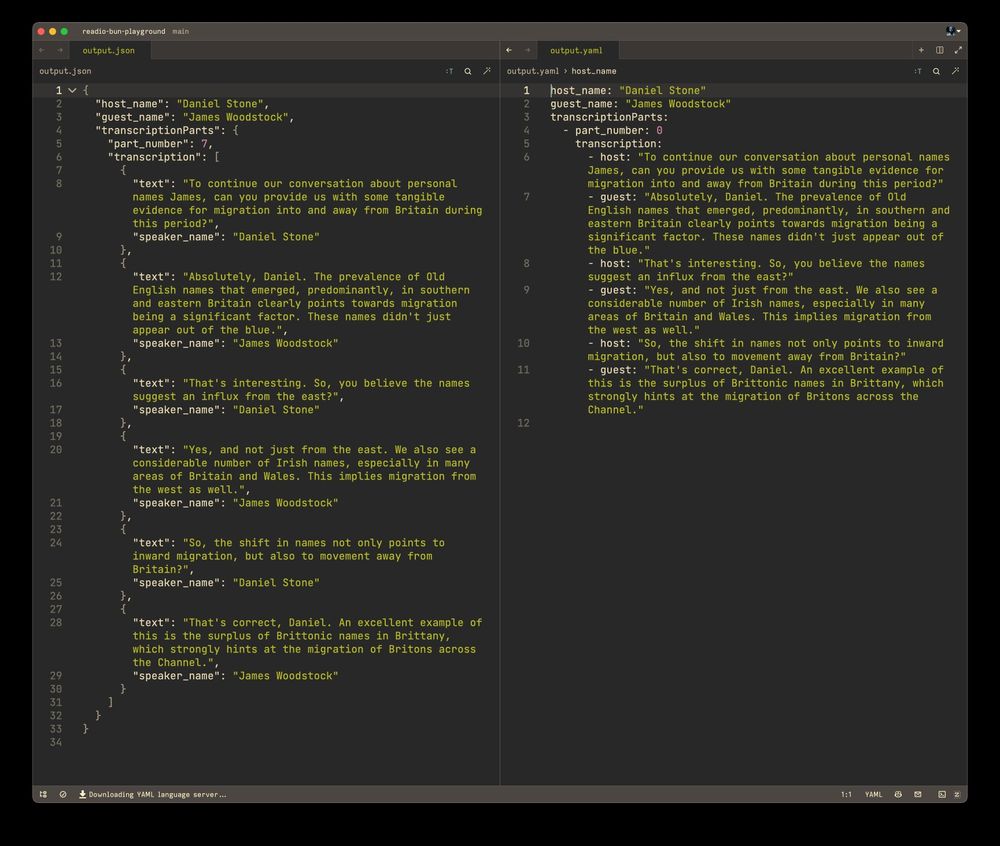This screenshot has width=1000, height=846.
Task: Click the plus new item icon
Action: 921,50
